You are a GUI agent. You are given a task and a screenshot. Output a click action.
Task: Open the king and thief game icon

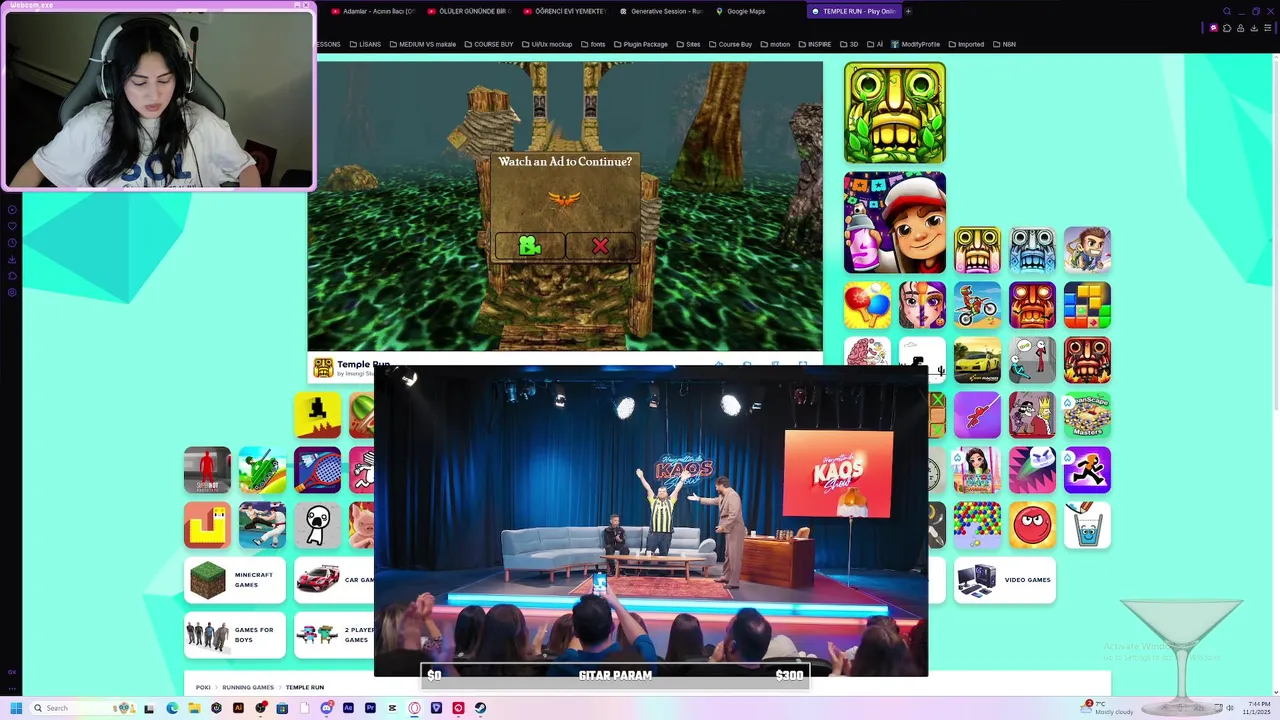(1032, 415)
